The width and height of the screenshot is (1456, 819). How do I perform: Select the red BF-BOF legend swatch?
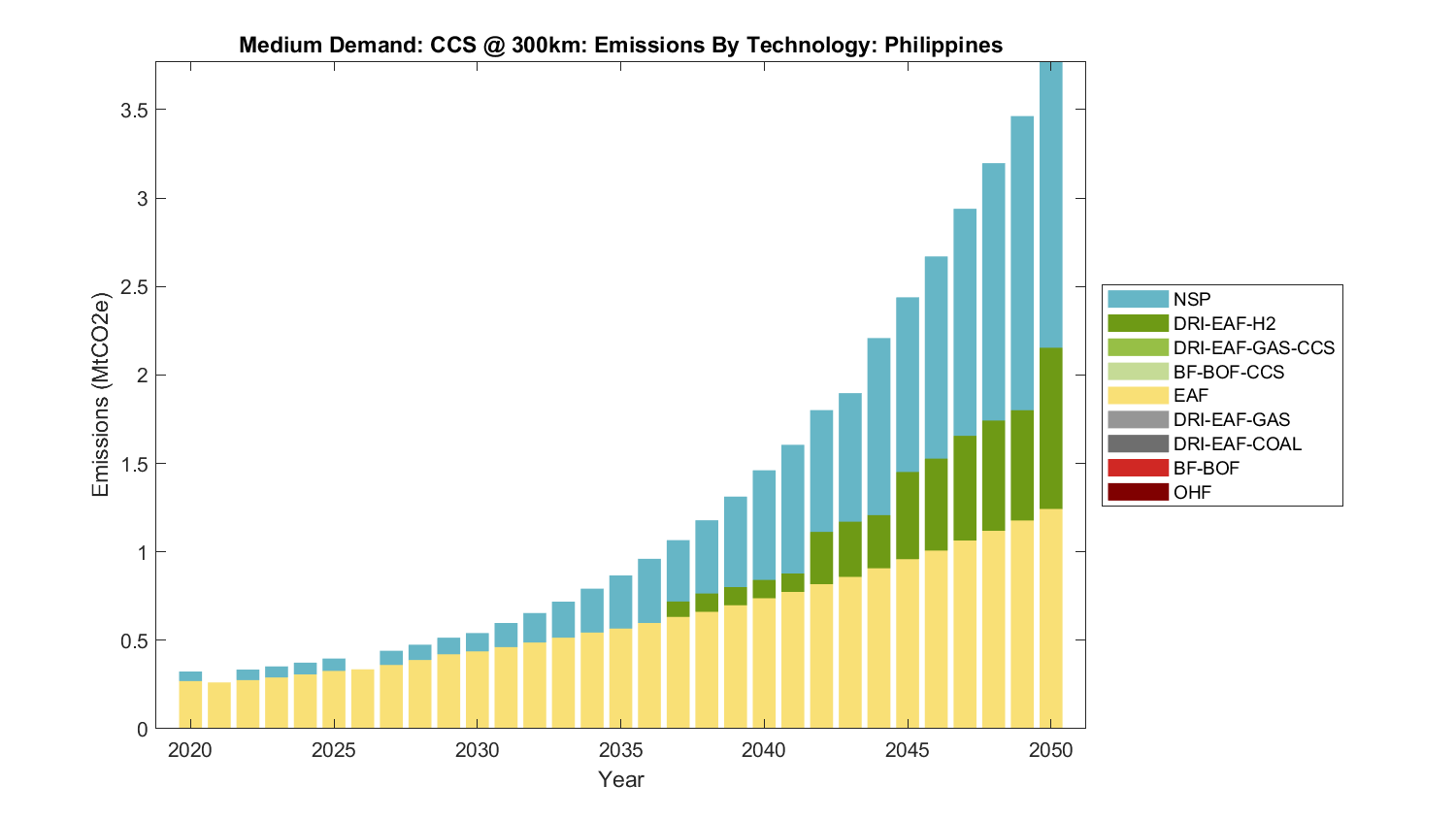click(x=1138, y=468)
